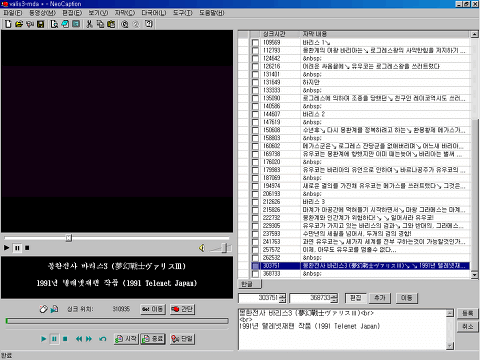Viewport: 480px width, 360px height.
Task: Tick the checkbox in the 109569 row
Action: [255, 43]
